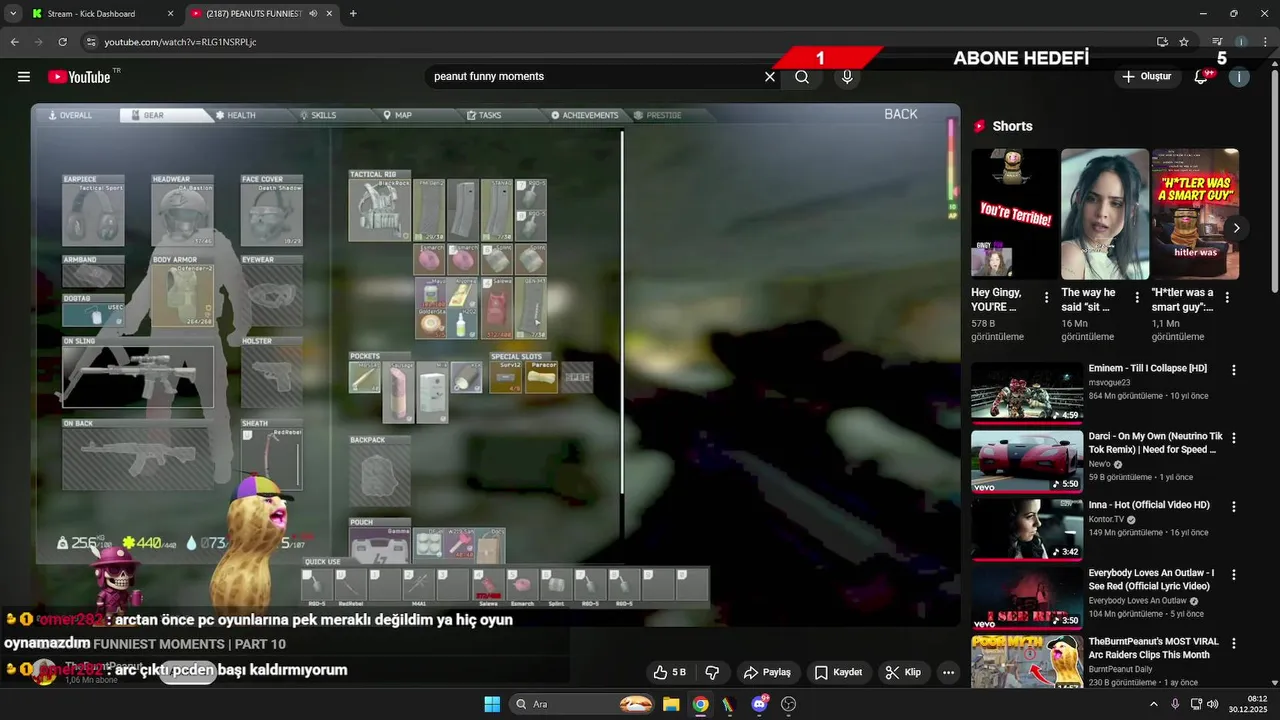Screen dimensions: 1280x720
Task: Close the Kick Dashboard tab
Action: 170,14
